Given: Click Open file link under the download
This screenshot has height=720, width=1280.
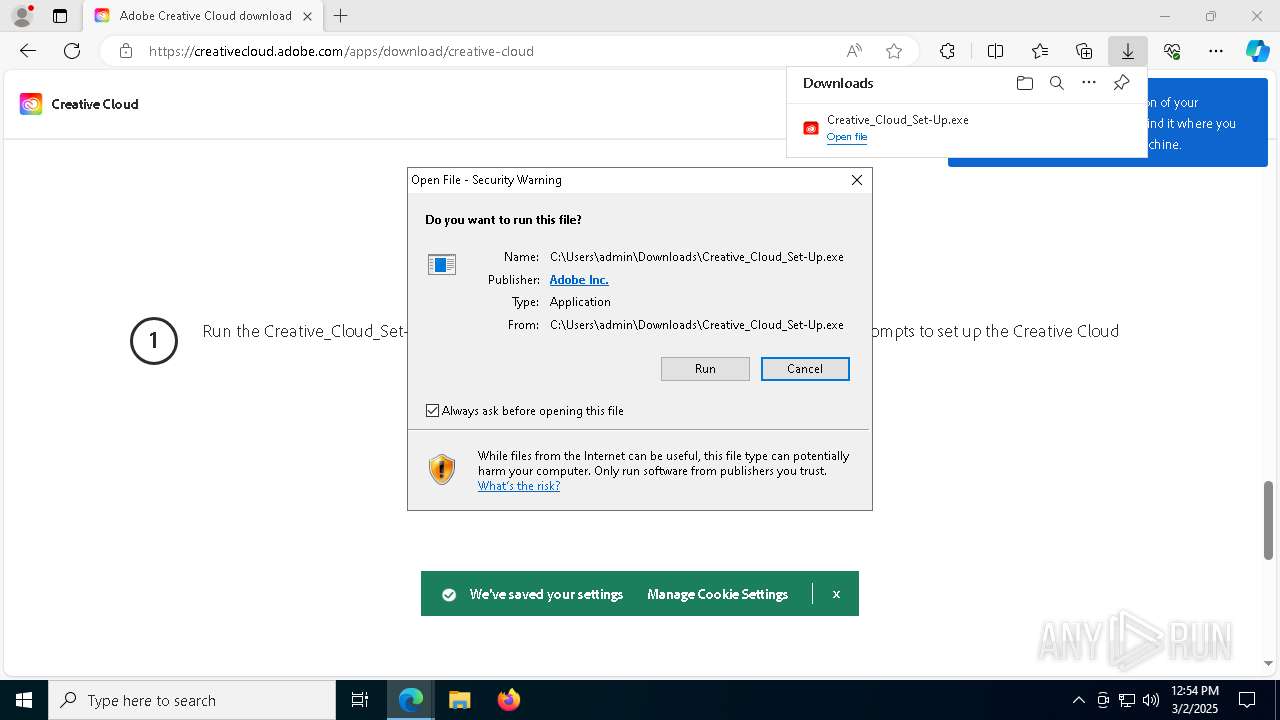Looking at the screenshot, I should coord(847,137).
